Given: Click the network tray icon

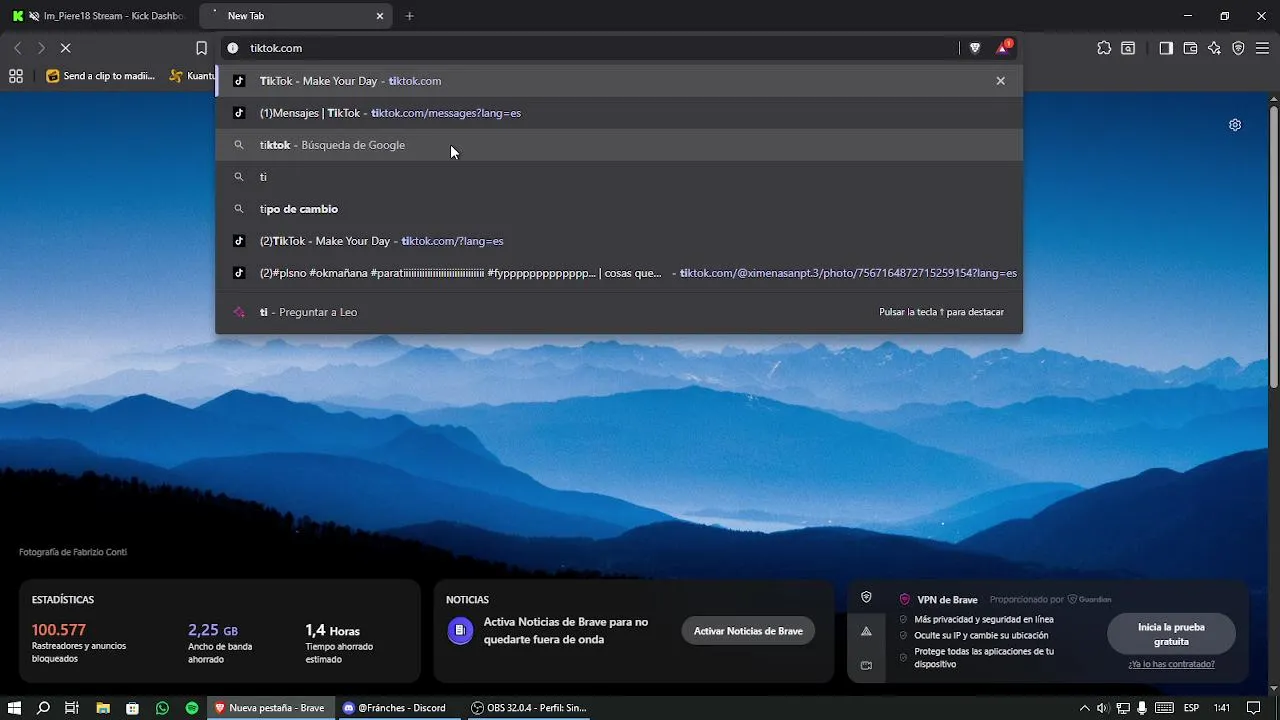Looking at the screenshot, I should (x=1122, y=708).
